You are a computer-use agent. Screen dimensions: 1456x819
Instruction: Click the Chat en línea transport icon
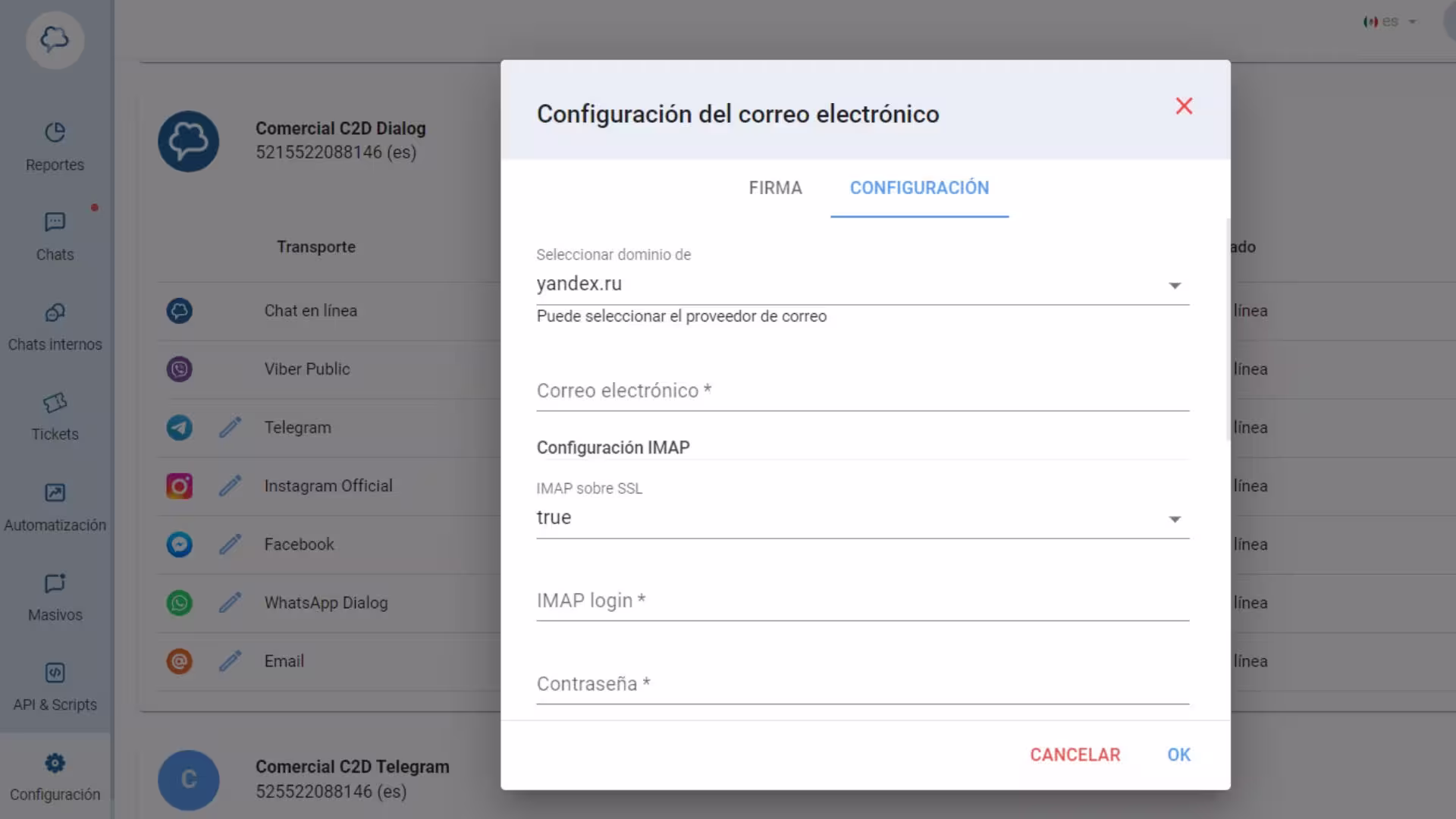(179, 311)
